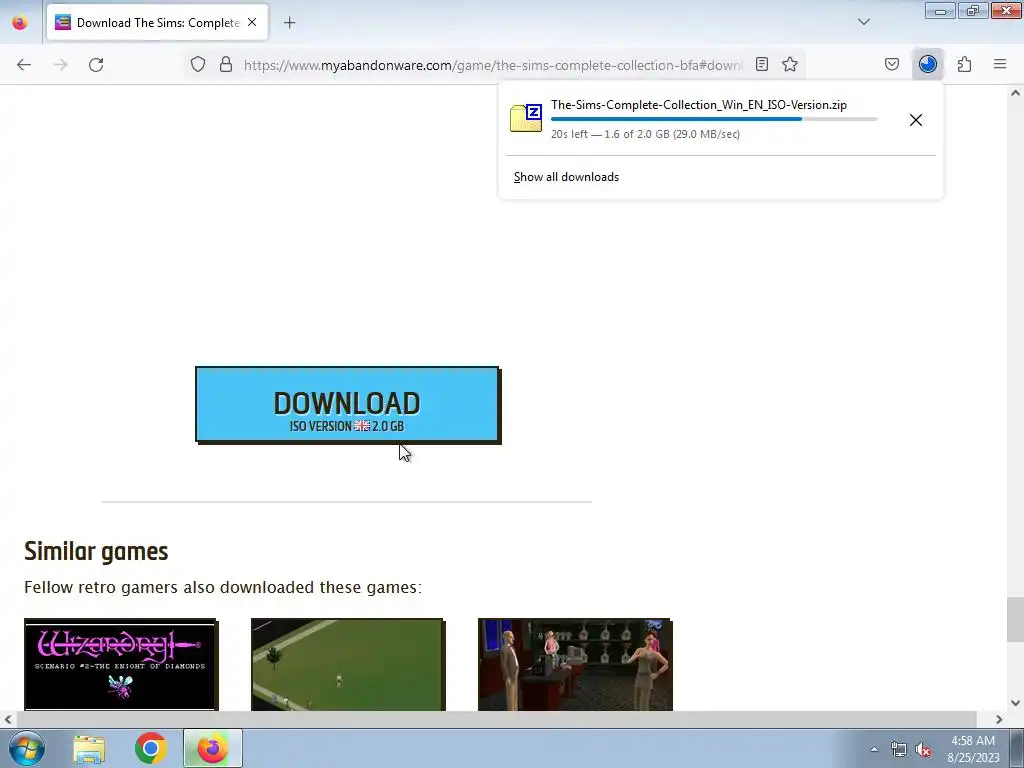Click the Similar games heading
The height and width of the screenshot is (768, 1024).
pos(96,552)
